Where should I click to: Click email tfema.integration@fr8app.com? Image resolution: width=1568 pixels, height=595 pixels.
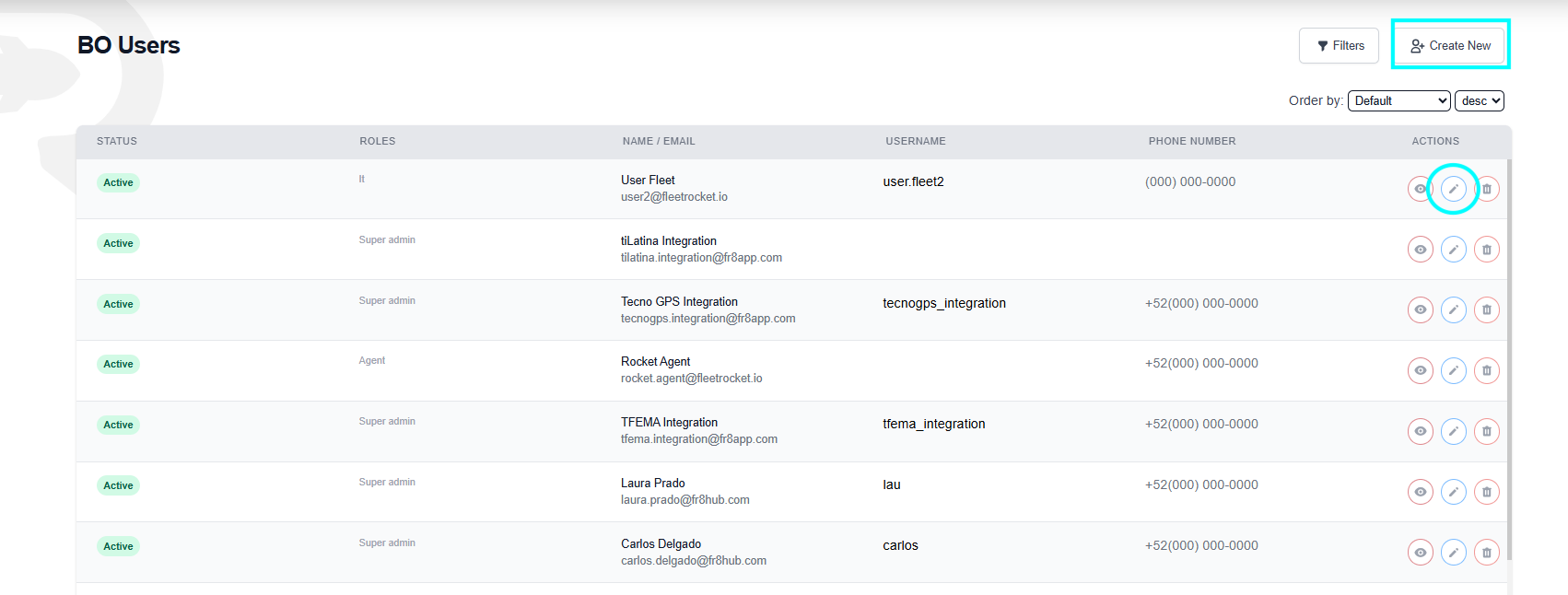point(699,438)
